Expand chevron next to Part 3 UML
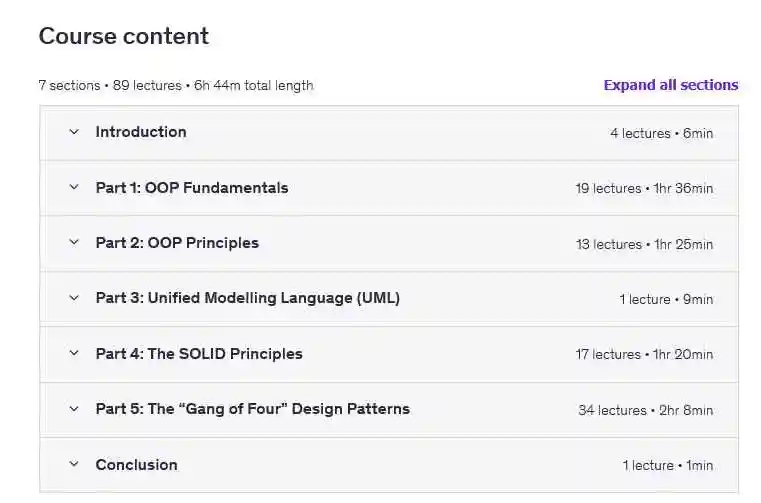Viewport: 761px width, 503px height. pos(73,298)
